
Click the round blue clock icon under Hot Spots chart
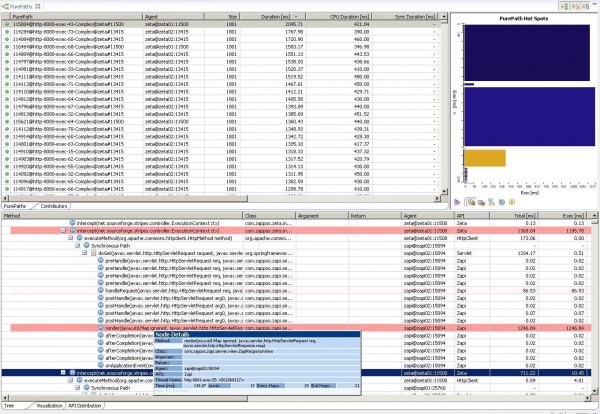pyautogui.click(x=502, y=202)
